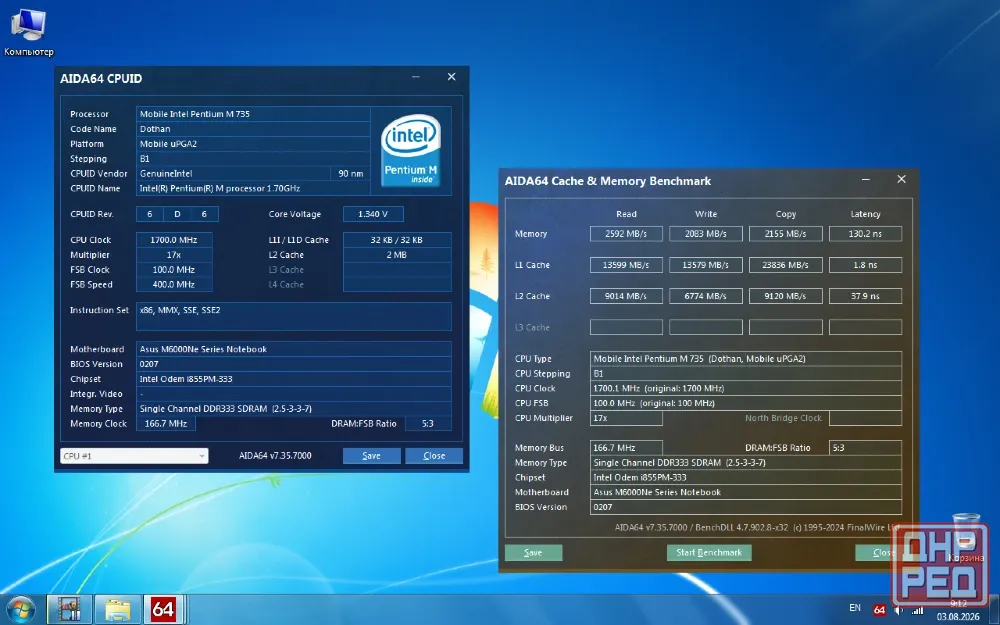Select L2 Cache Write value 6774 MB/s

click(706, 297)
